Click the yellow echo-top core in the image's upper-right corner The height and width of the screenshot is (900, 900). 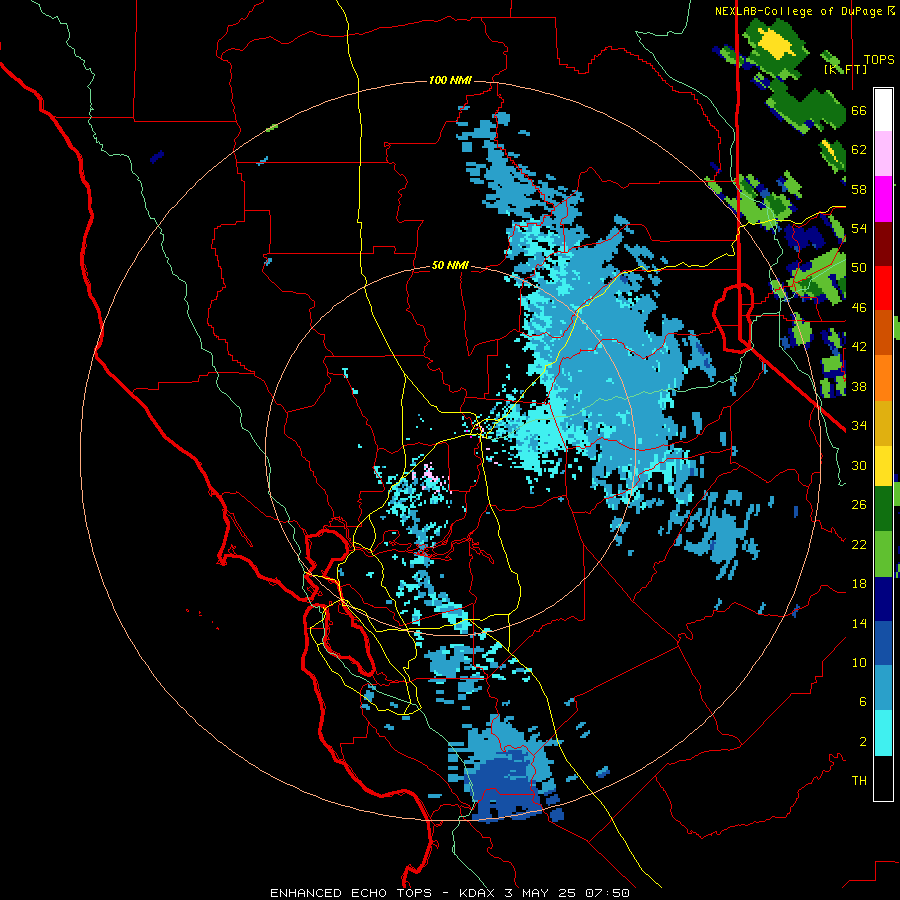(776, 43)
